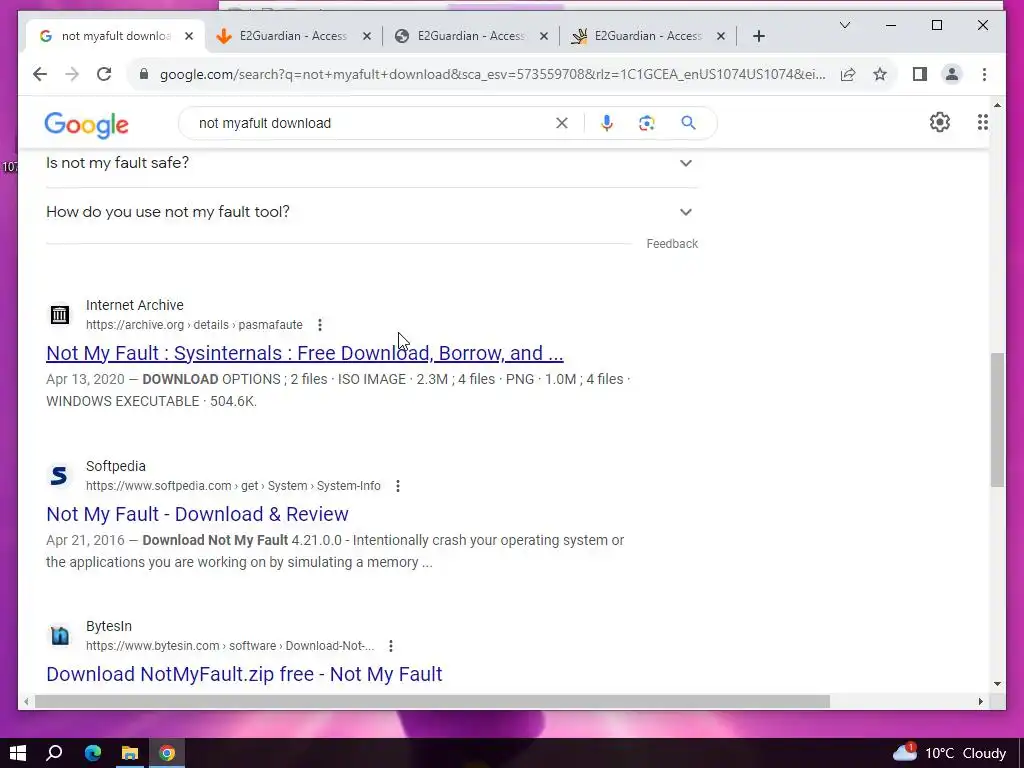Open taskbar search
This screenshot has height=768, width=1024.
click(54, 753)
